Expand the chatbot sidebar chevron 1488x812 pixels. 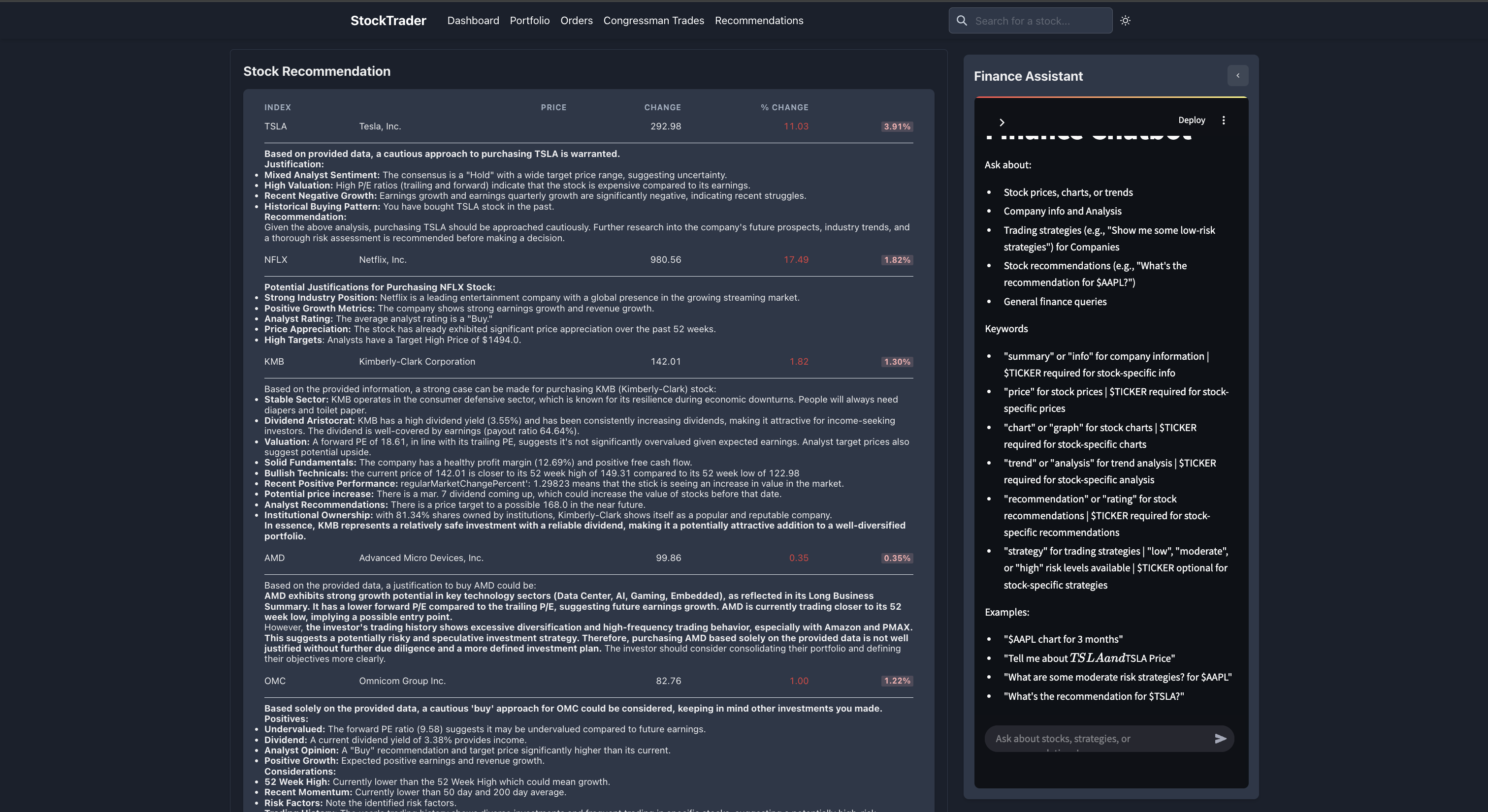tap(1002, 123)
